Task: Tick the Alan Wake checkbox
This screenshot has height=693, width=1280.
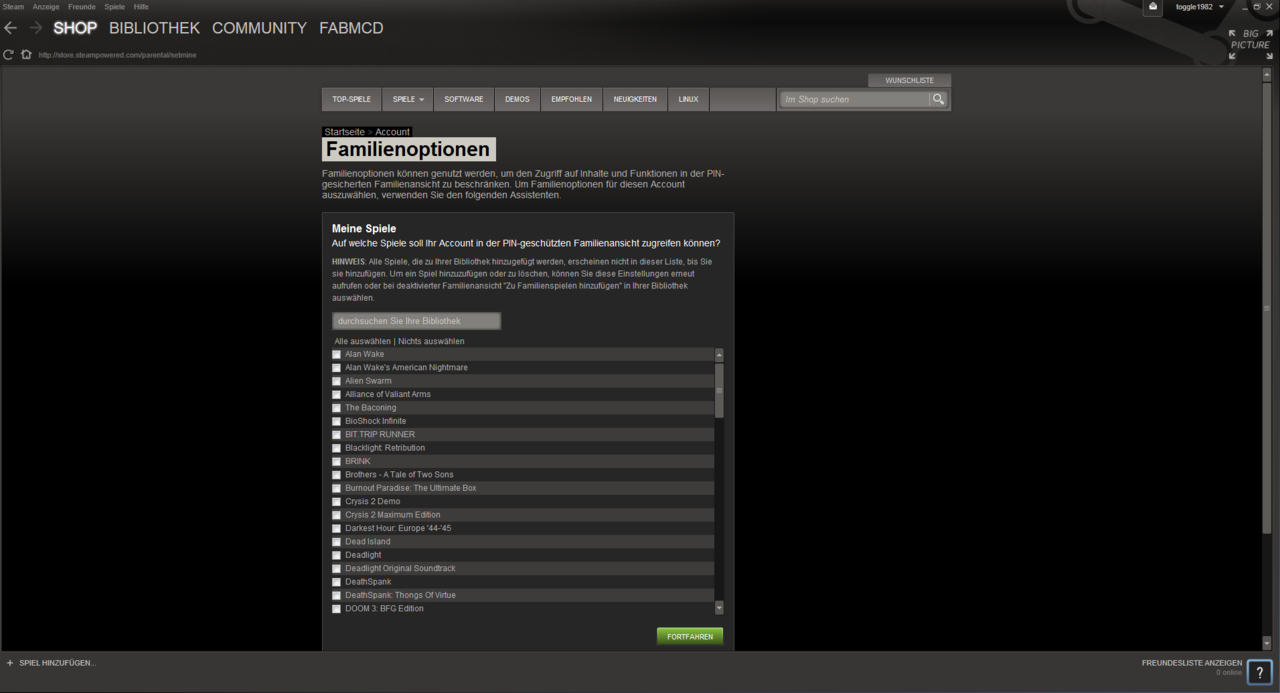Action: [337, 354]
